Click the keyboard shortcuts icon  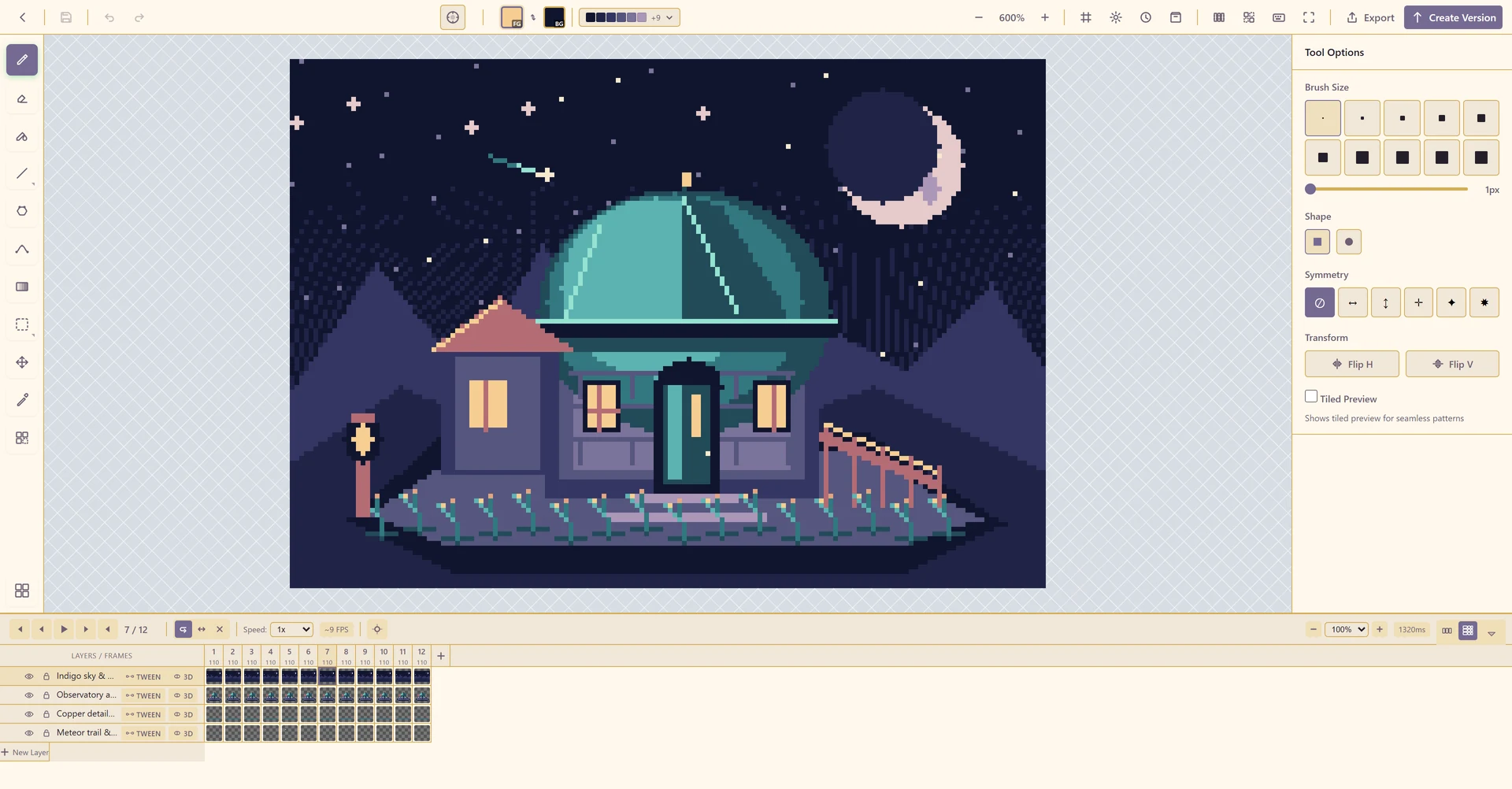click(1279, 17)
